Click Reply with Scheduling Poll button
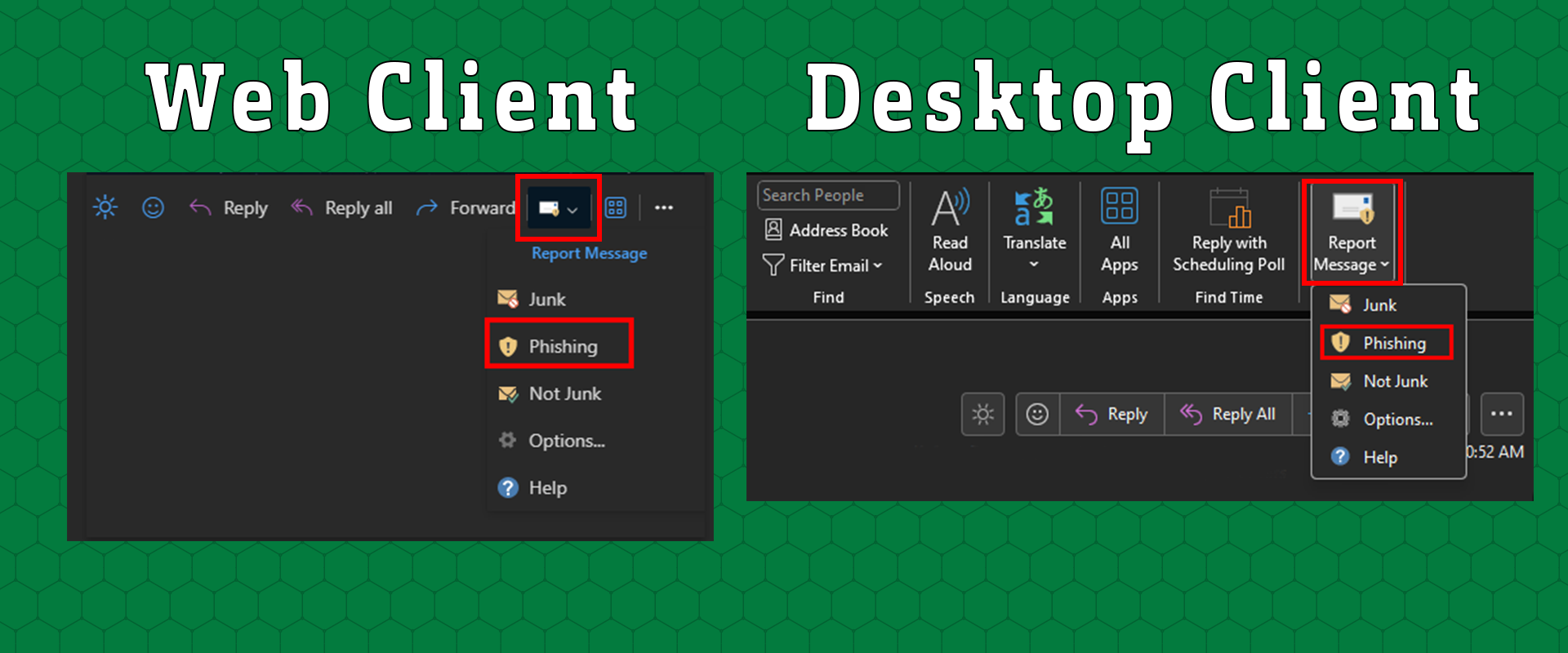Screen dimensions: 1568x653 (1229, 231)
